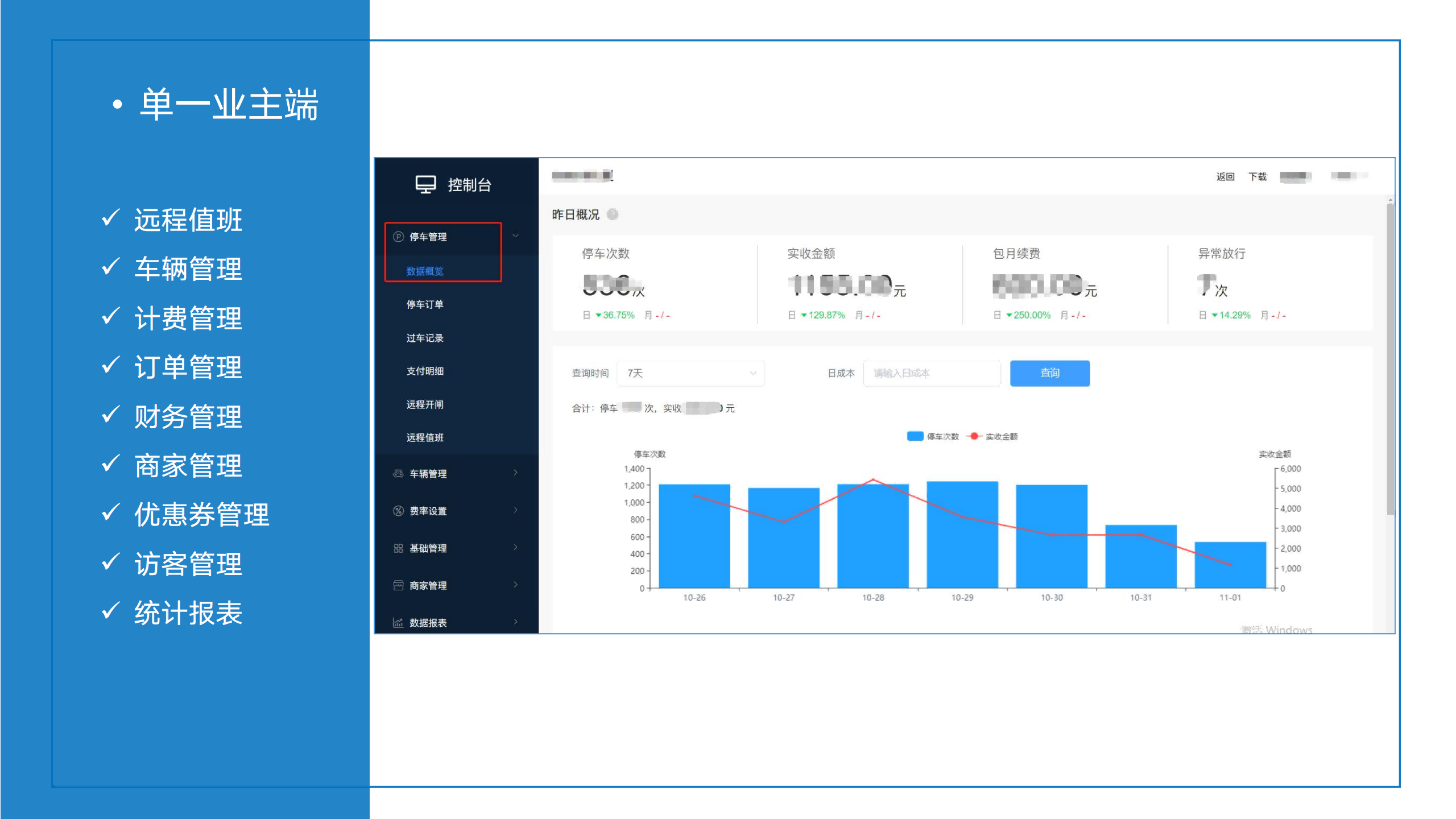Click the 日成本 input field
Viewport: 1456px width, 819px height.
(x=931, y=373)
